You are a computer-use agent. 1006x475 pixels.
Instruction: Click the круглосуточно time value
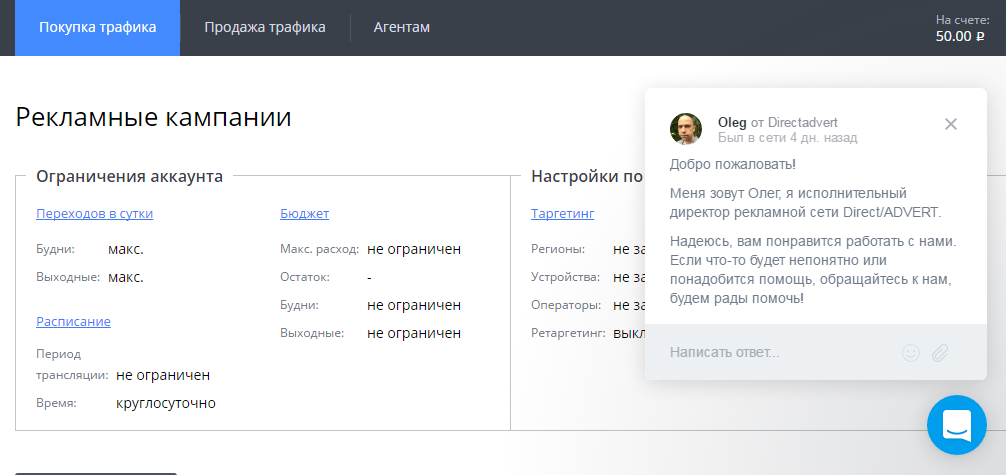(x=166, y=404)
